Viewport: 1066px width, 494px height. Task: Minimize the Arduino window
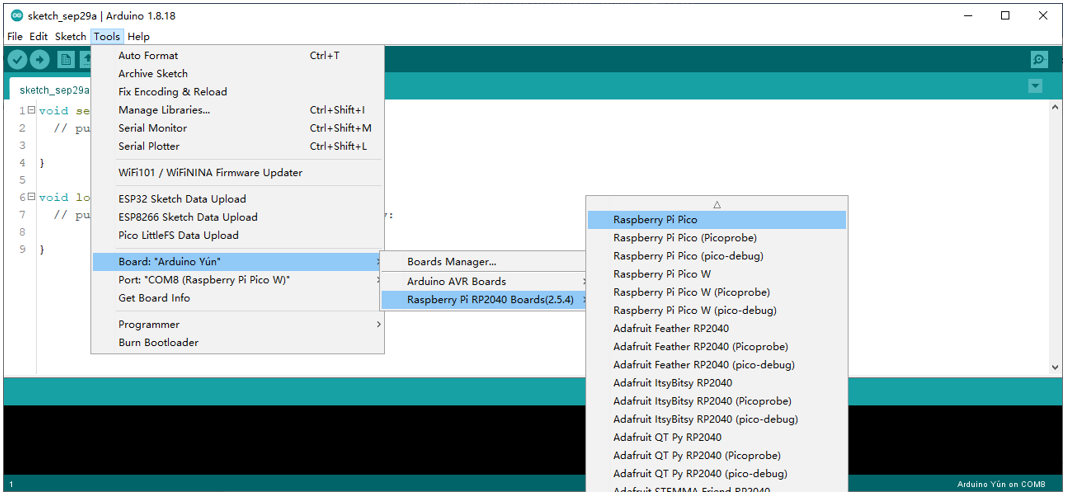pos(967,16)
